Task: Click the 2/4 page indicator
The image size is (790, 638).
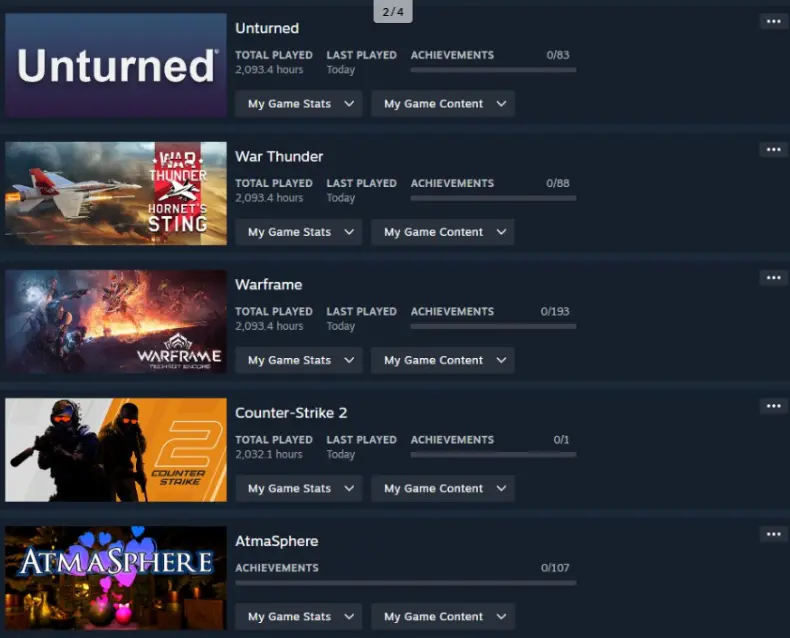Action: tap(393, 12)
